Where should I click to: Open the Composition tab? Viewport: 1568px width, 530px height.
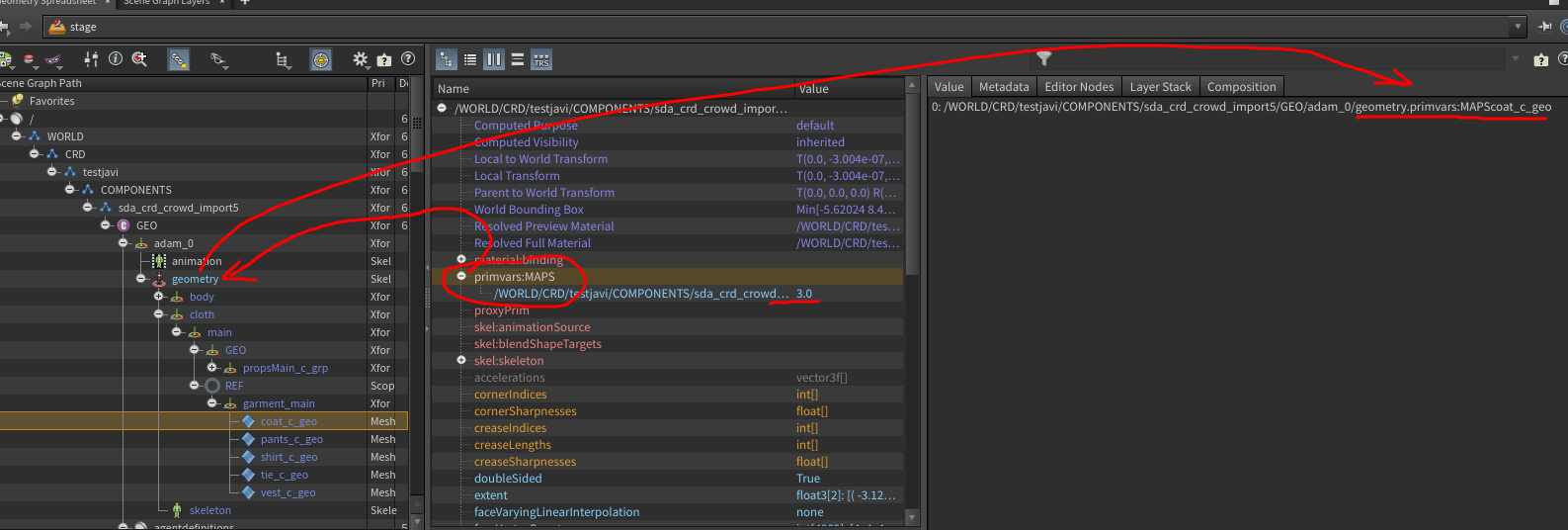[1242, 87]
